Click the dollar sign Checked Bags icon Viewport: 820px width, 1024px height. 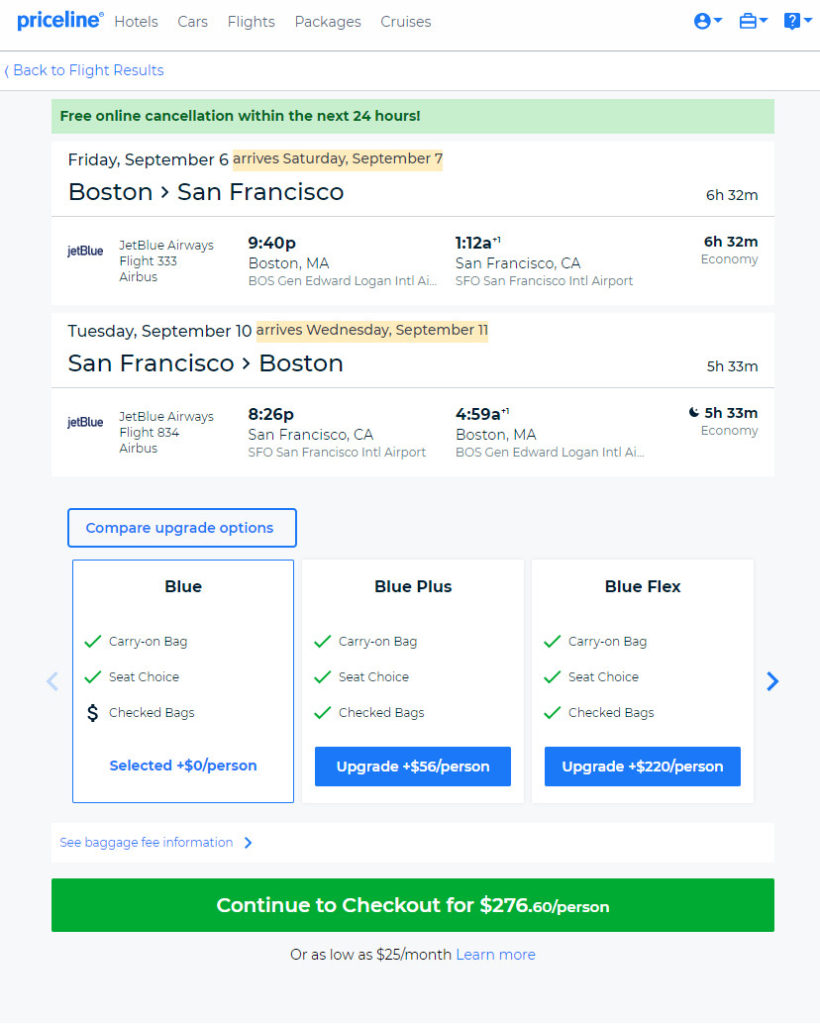pyautogui.click(x=93, y=712)
